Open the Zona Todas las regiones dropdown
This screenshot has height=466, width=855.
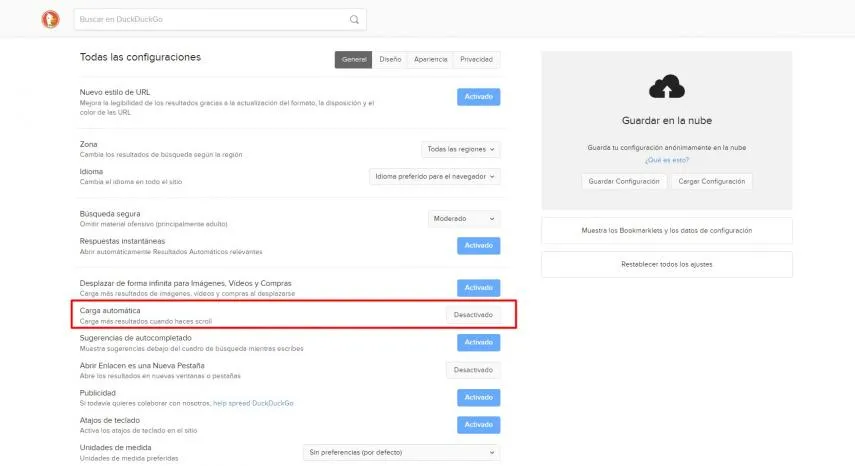(460, 149)
